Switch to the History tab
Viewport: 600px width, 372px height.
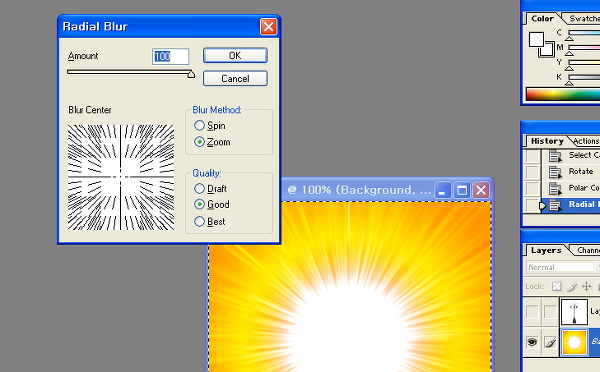click(547, 141)
